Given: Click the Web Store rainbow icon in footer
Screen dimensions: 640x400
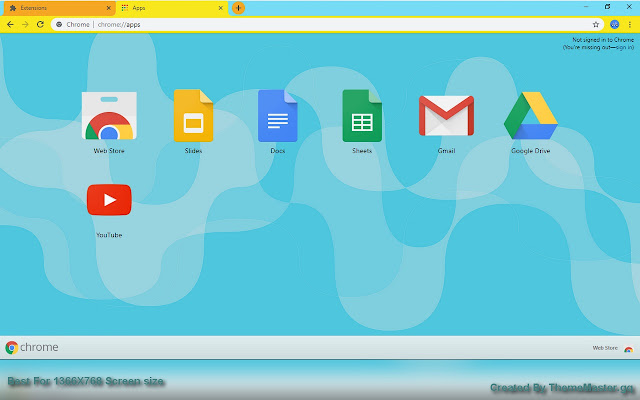Looking at the screenshot, I should click(629, 349).
